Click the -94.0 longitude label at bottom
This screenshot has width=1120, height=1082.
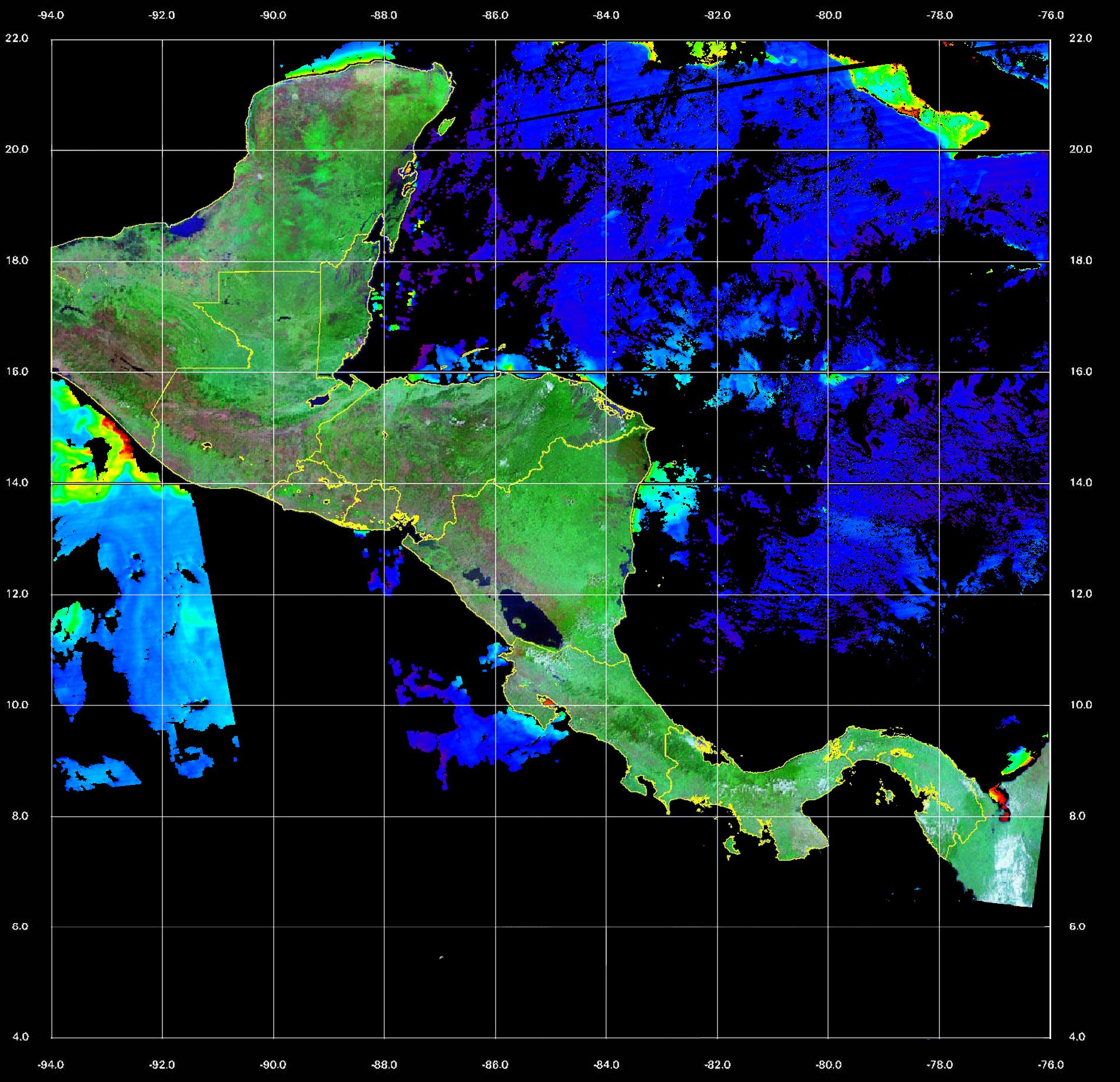coord(51,1065)
